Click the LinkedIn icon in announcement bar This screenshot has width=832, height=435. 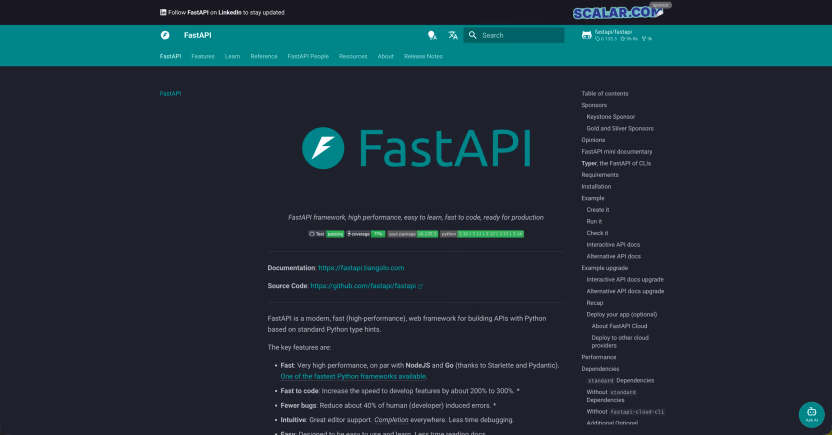tap(163, 12)
